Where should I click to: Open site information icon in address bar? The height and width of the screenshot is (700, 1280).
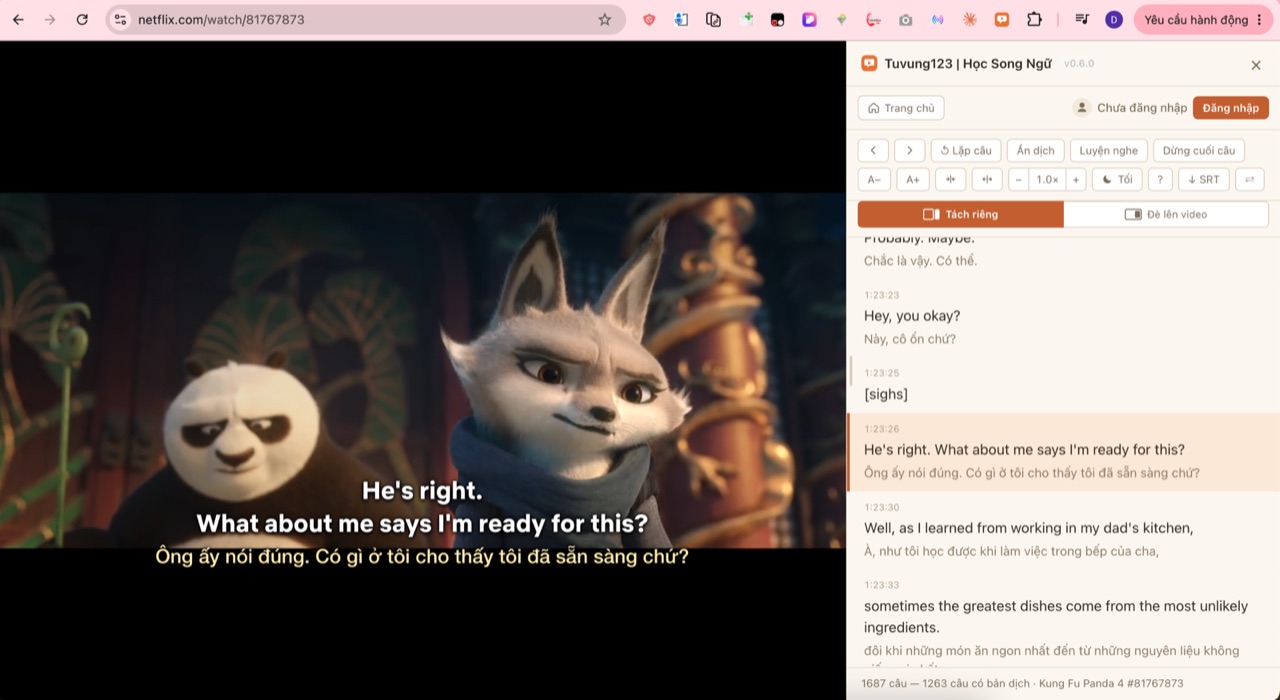tap(120, 19)
